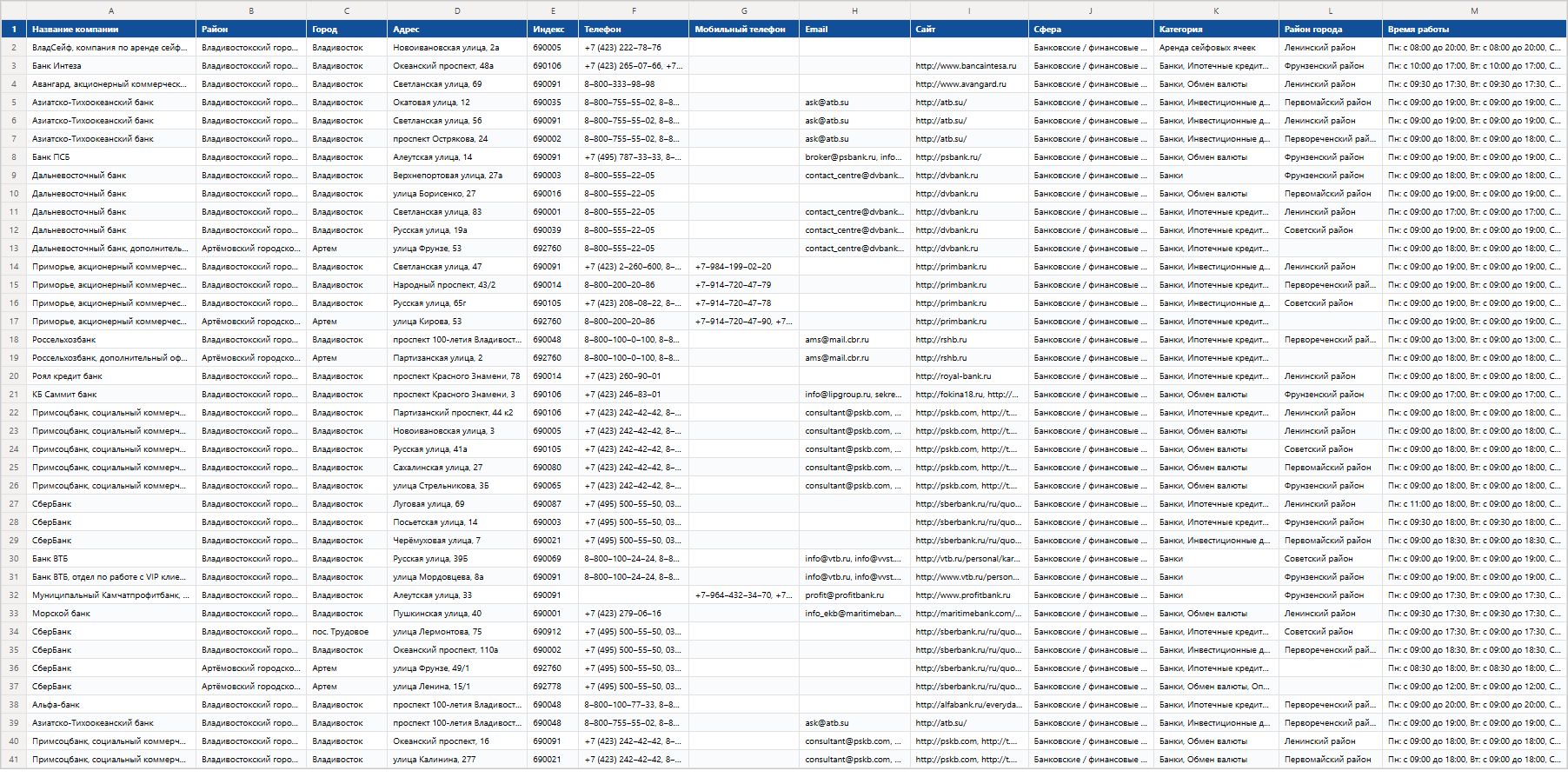Click the index cell '690912'
The width and height of the screenshot is (1568, 784).
click(x=553, y=632)
